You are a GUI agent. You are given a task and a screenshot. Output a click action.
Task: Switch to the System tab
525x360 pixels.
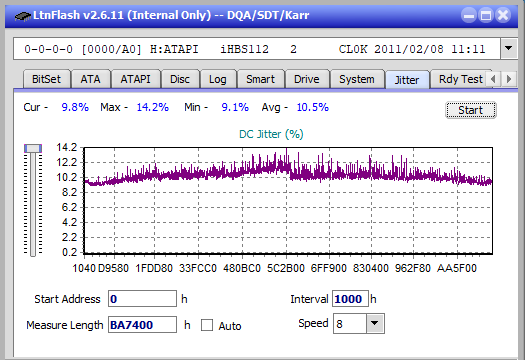[357, 79]
